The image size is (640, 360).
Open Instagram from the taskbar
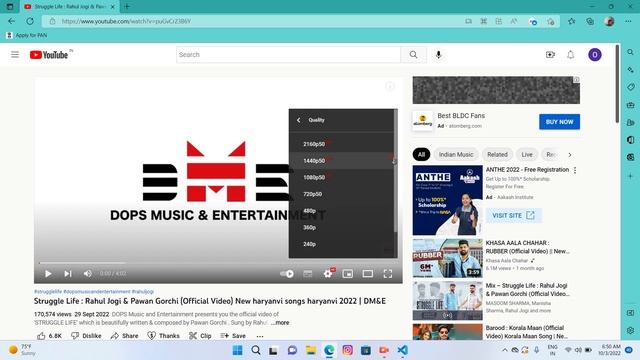coord(347,350)
